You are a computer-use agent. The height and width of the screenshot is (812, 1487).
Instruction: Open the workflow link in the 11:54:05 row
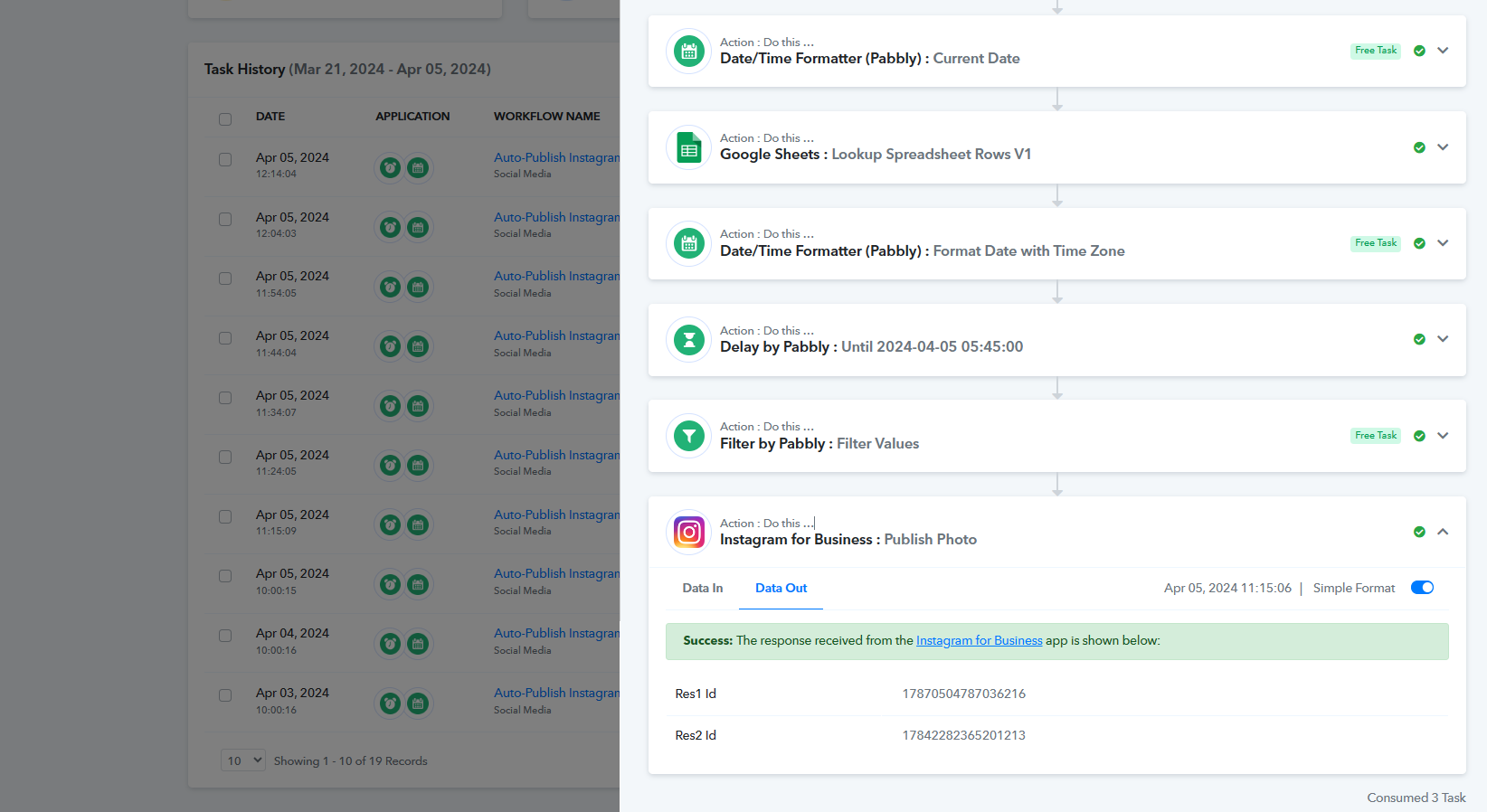point(556,276)
